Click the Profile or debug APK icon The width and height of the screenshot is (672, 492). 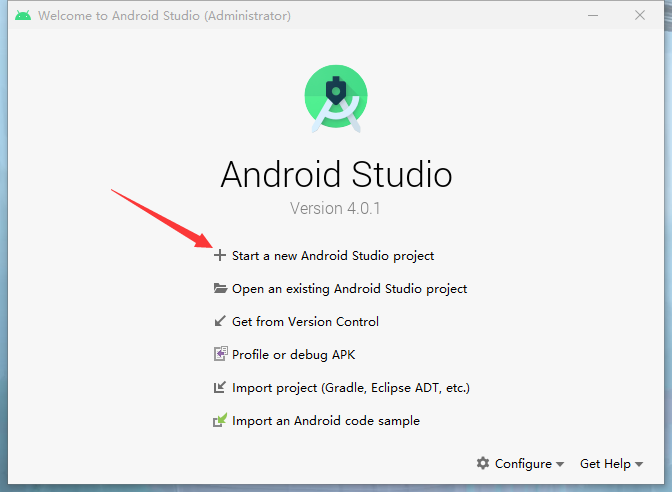point(220,354)
